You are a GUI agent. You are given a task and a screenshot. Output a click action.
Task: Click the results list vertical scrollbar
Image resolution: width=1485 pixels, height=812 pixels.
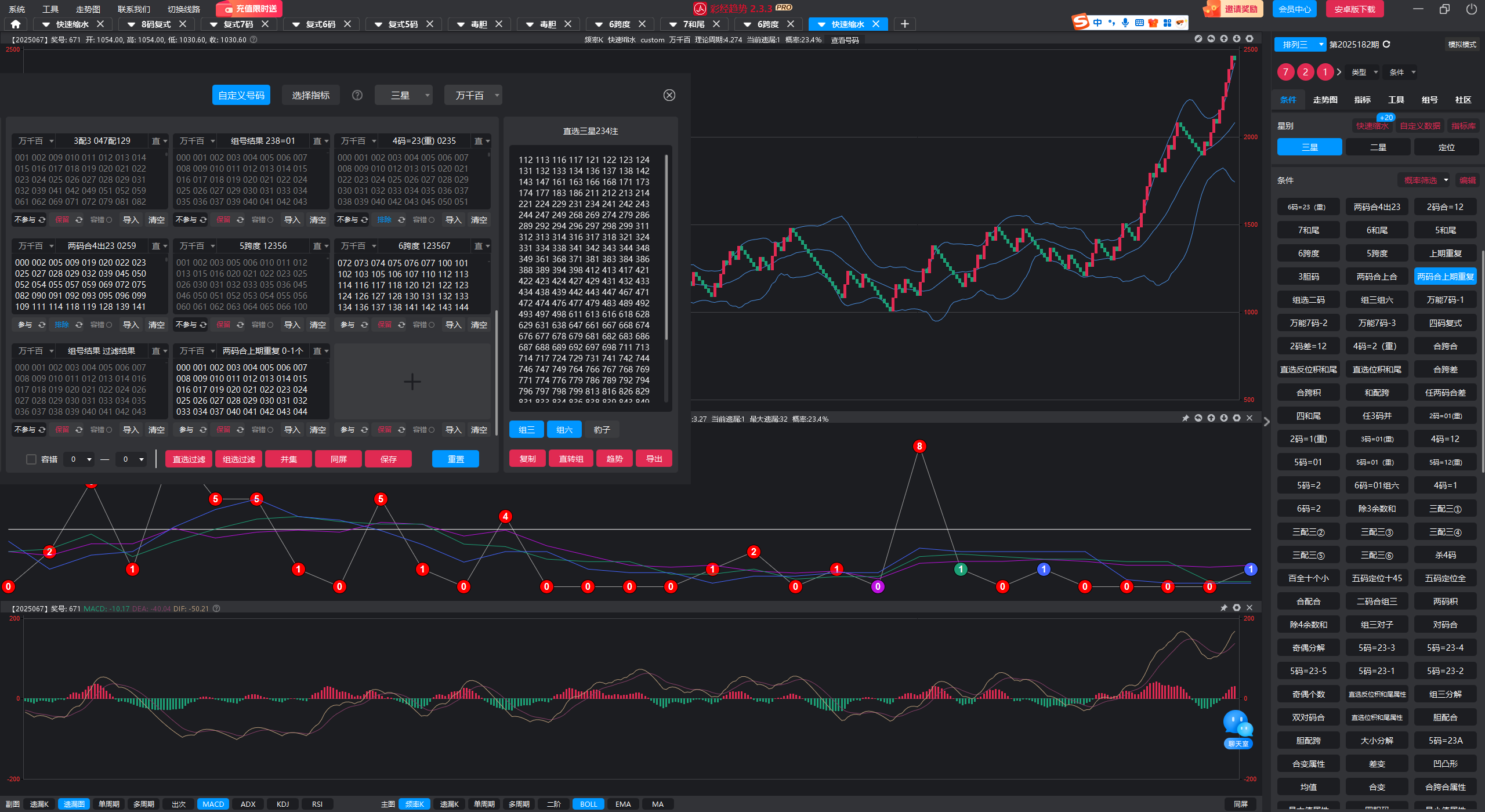(x=667, y=247)
